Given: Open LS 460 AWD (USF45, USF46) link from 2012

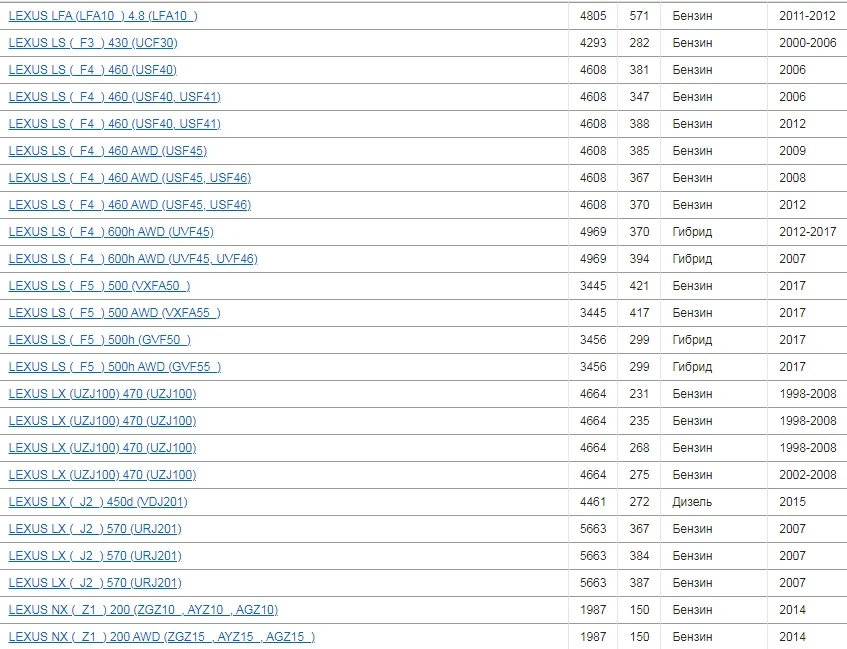Looking at the screenshot, I should [130, 205].
